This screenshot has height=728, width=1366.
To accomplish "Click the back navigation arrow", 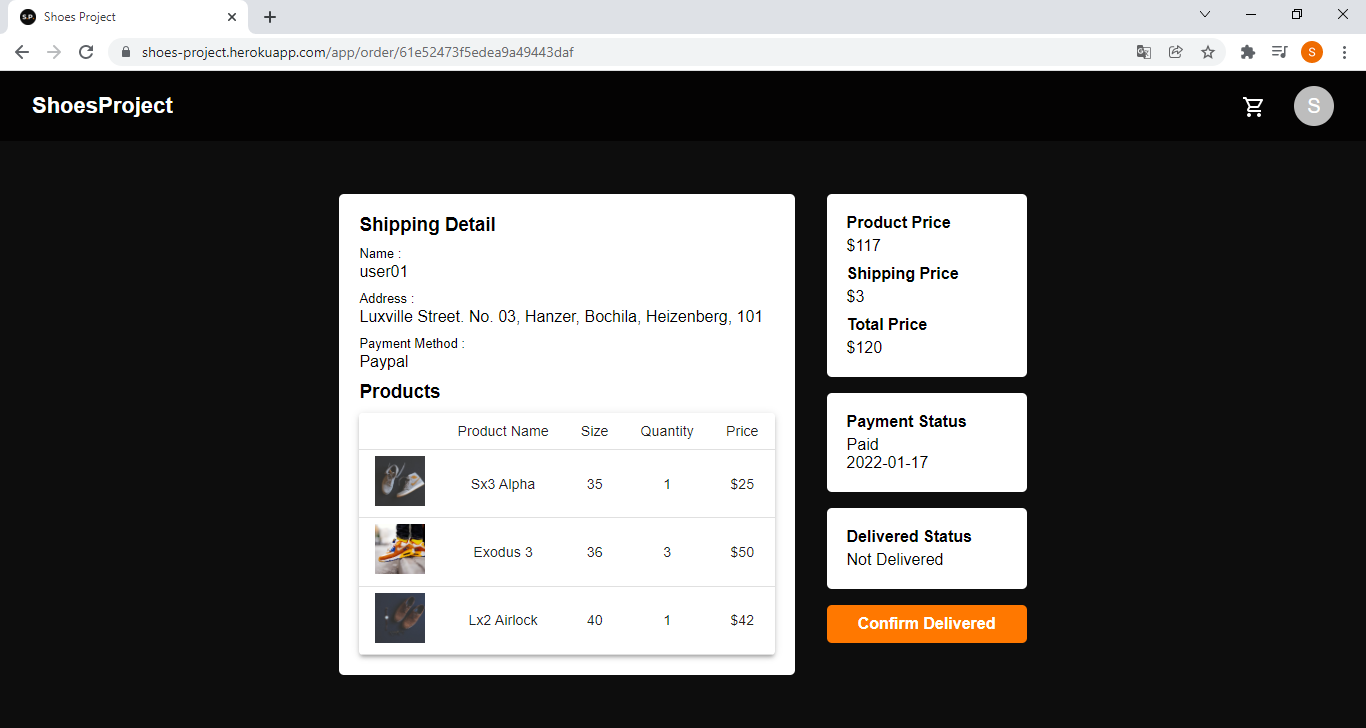I will click(21, 52).
